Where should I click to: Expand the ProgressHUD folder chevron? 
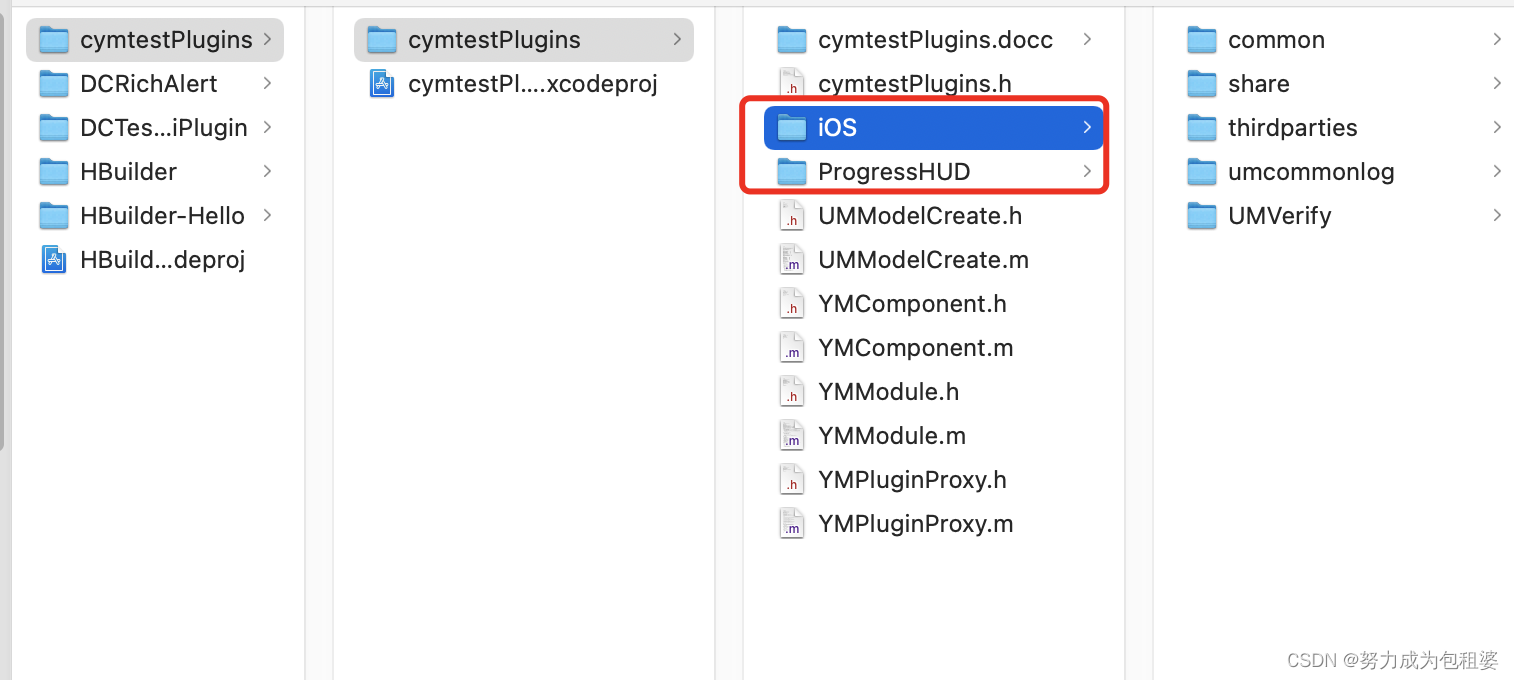[x=1087, y=172]
